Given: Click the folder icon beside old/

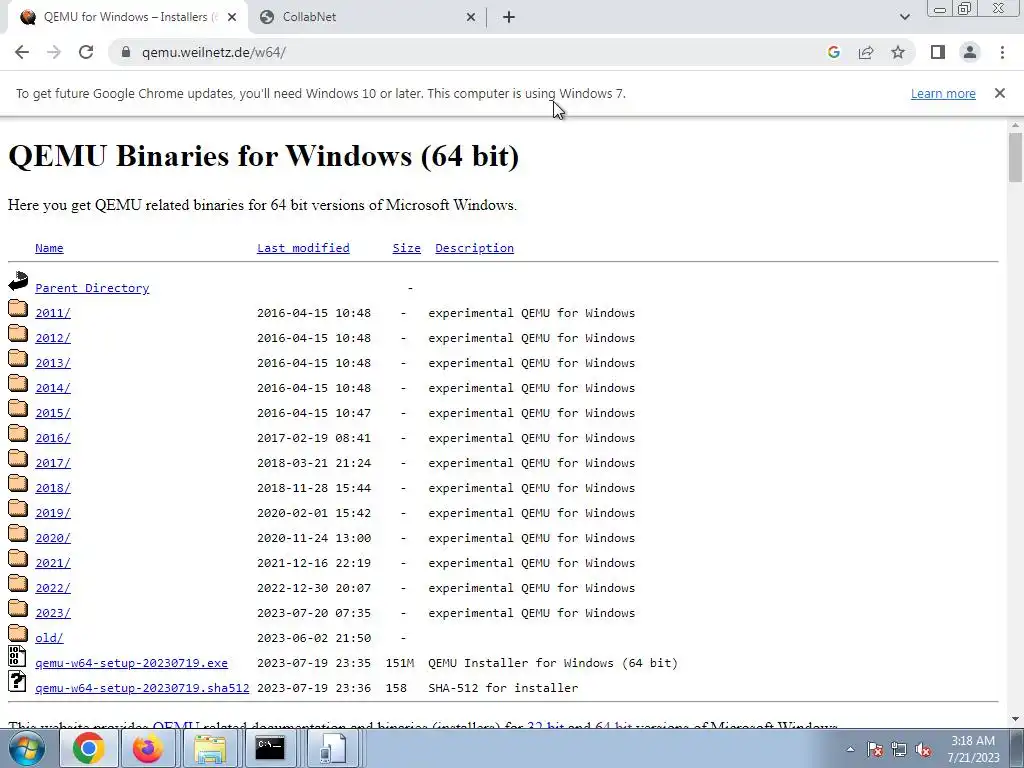Looking at the screenshot, I should pyautogui.click(x=18, y=633).
